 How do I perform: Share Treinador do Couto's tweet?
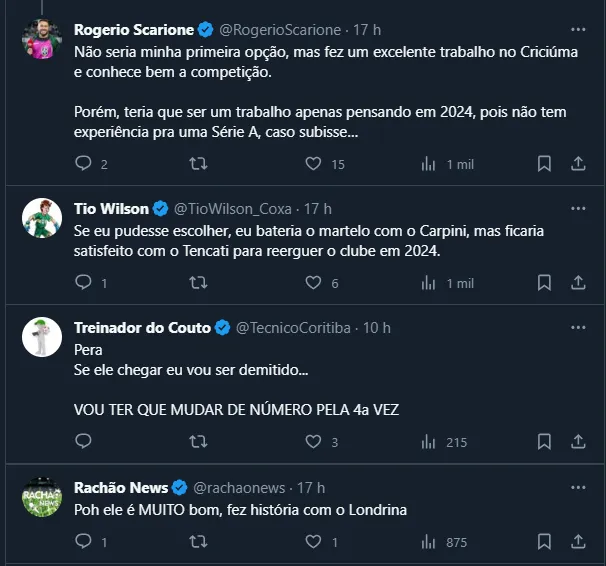pyautogui.click(x=578, y=441)
